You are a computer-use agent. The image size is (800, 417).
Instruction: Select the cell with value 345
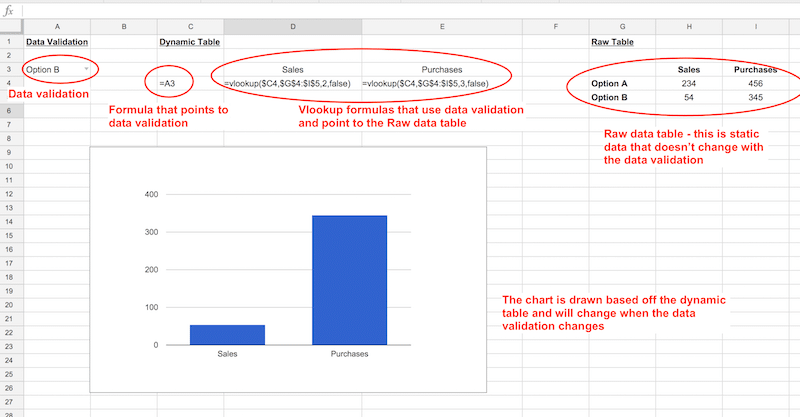(756, 97)
